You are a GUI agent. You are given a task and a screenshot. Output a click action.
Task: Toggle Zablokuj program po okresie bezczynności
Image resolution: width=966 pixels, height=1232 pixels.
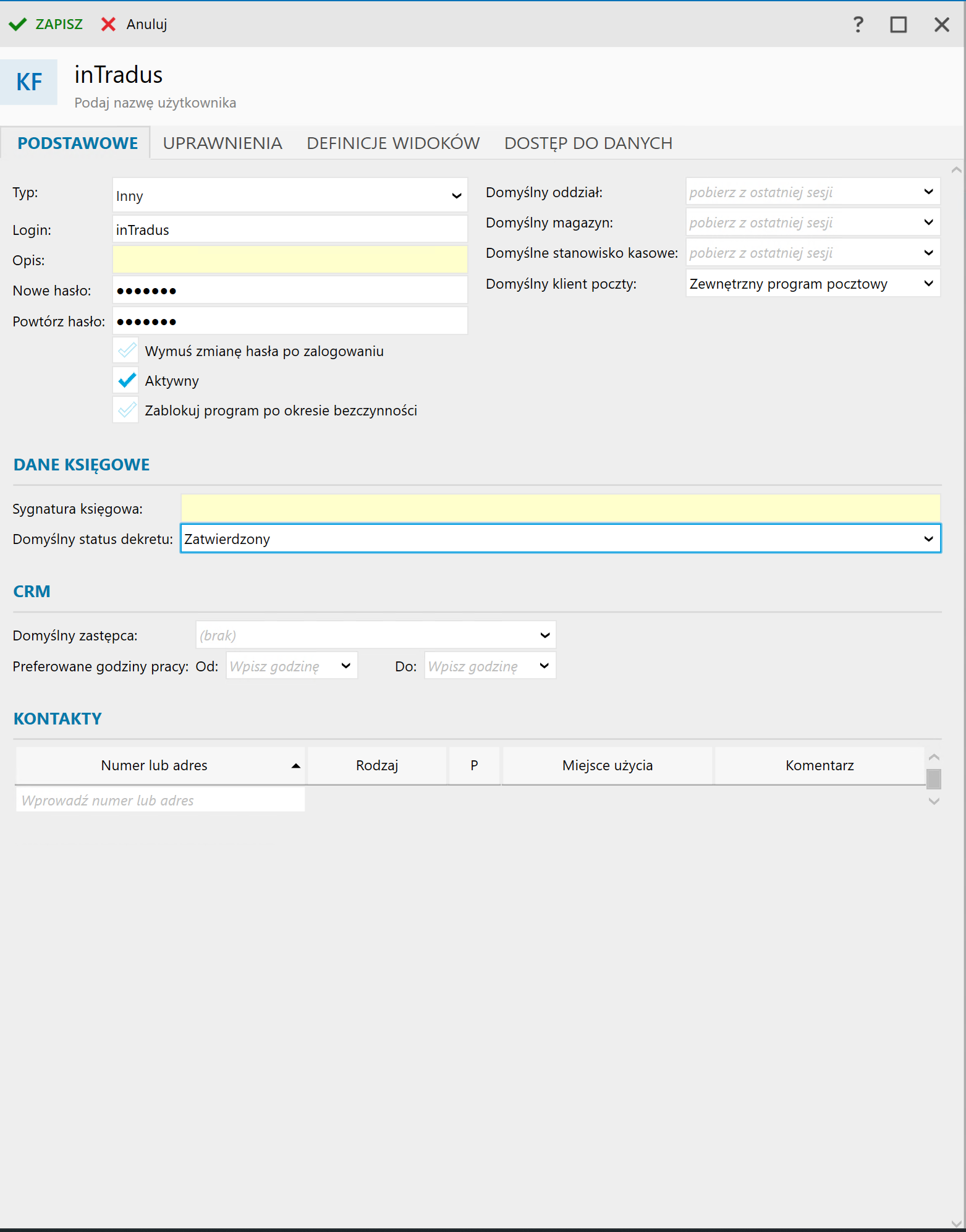point(127,410)
